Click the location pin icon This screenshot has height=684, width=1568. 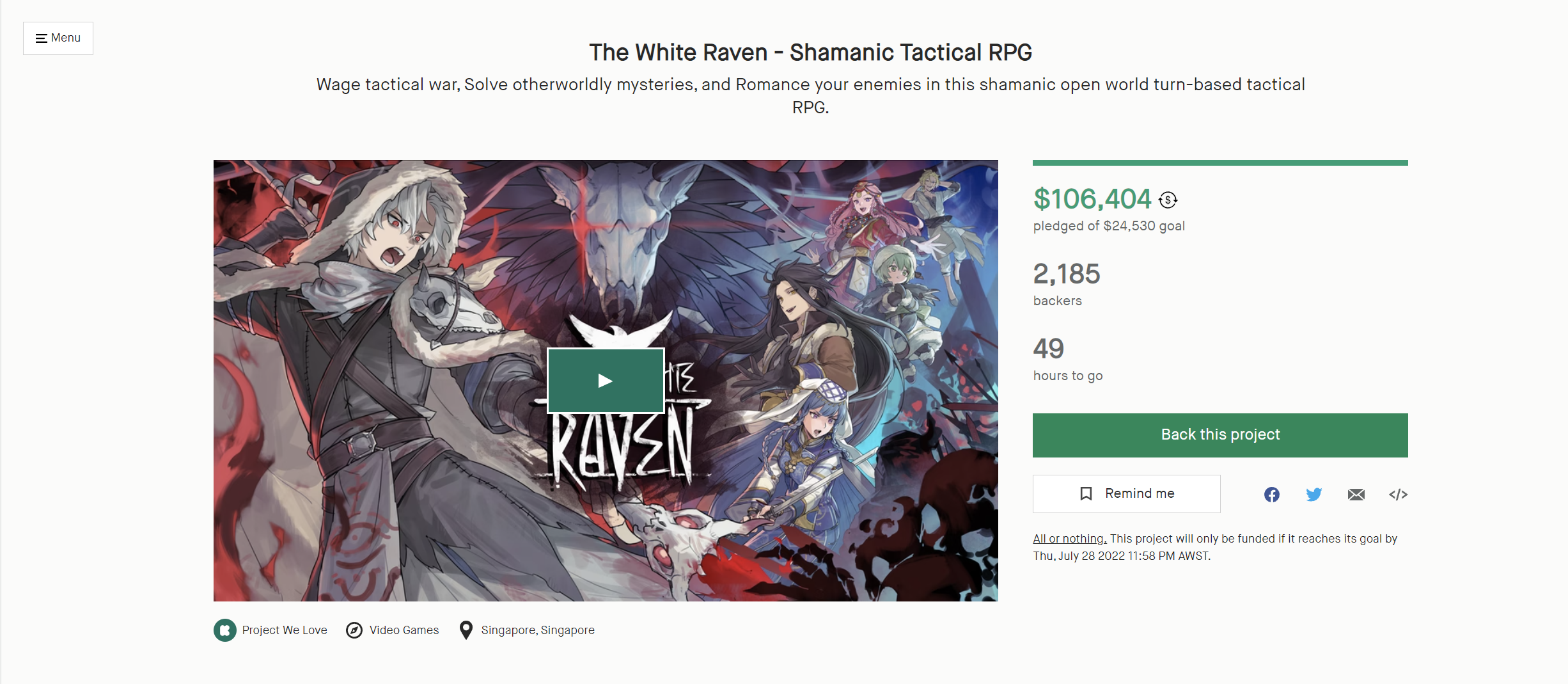pyautogui.click(x=466, y=630)
